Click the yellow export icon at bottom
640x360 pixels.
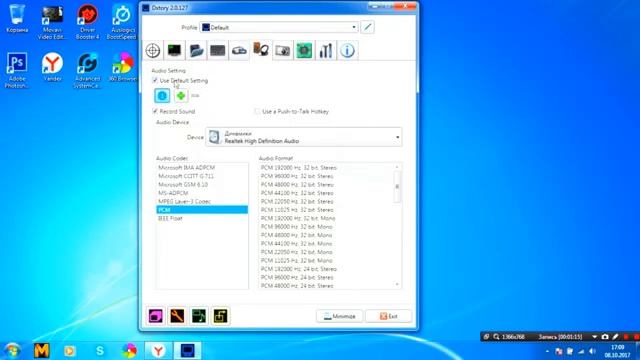click(x=220, y=316)
